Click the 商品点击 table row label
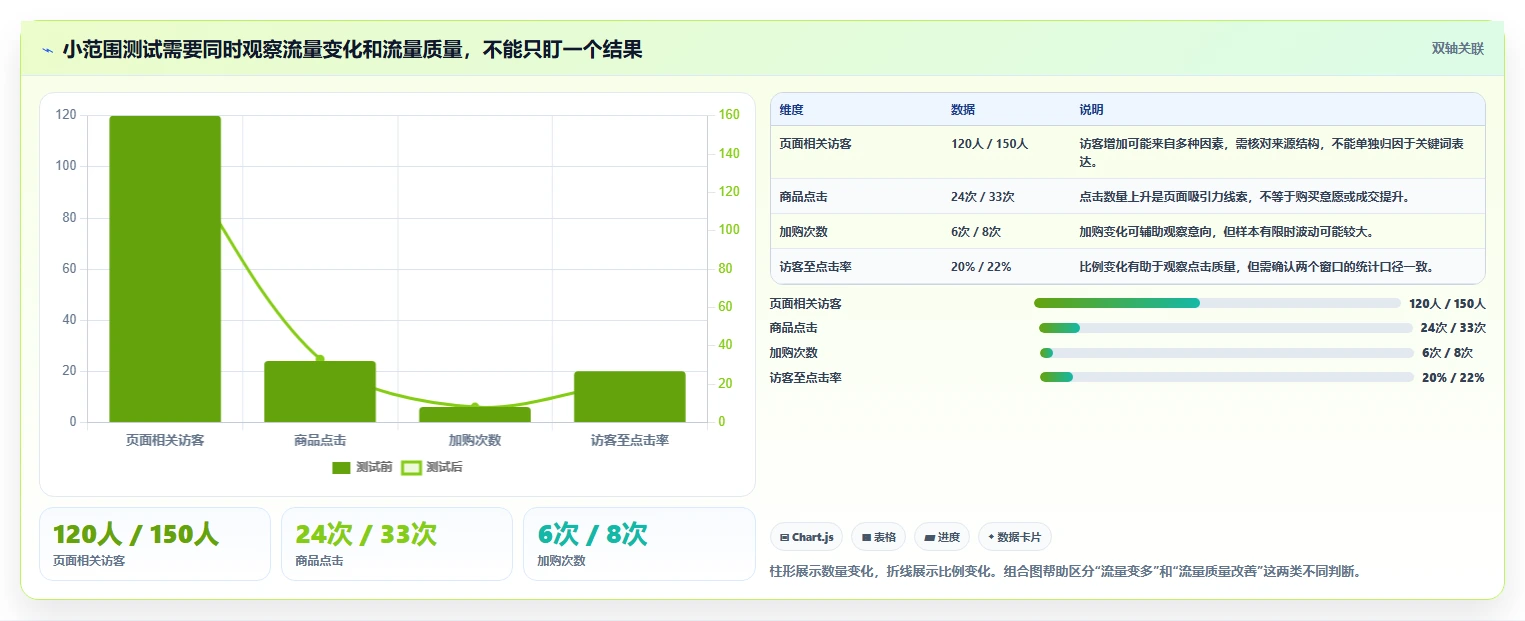The width and height of the screenshot is (1525, 621). (803, 197)
